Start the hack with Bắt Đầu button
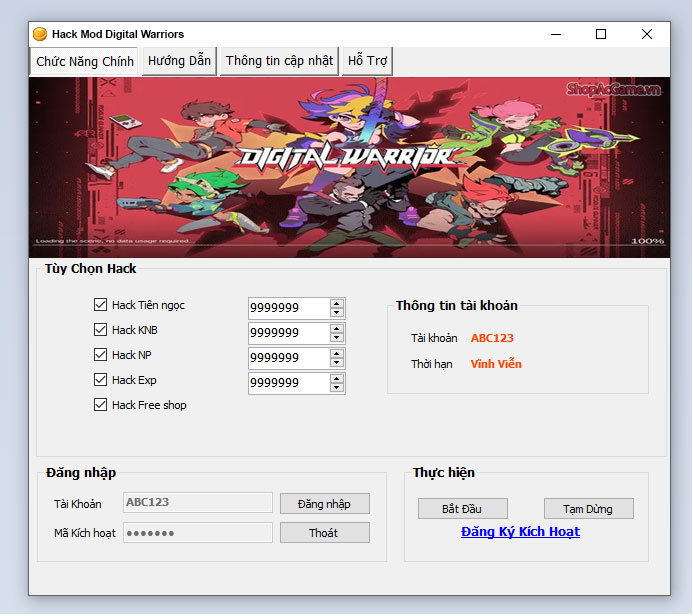Viewport: 693px width, 616px height. pos(463,509)
